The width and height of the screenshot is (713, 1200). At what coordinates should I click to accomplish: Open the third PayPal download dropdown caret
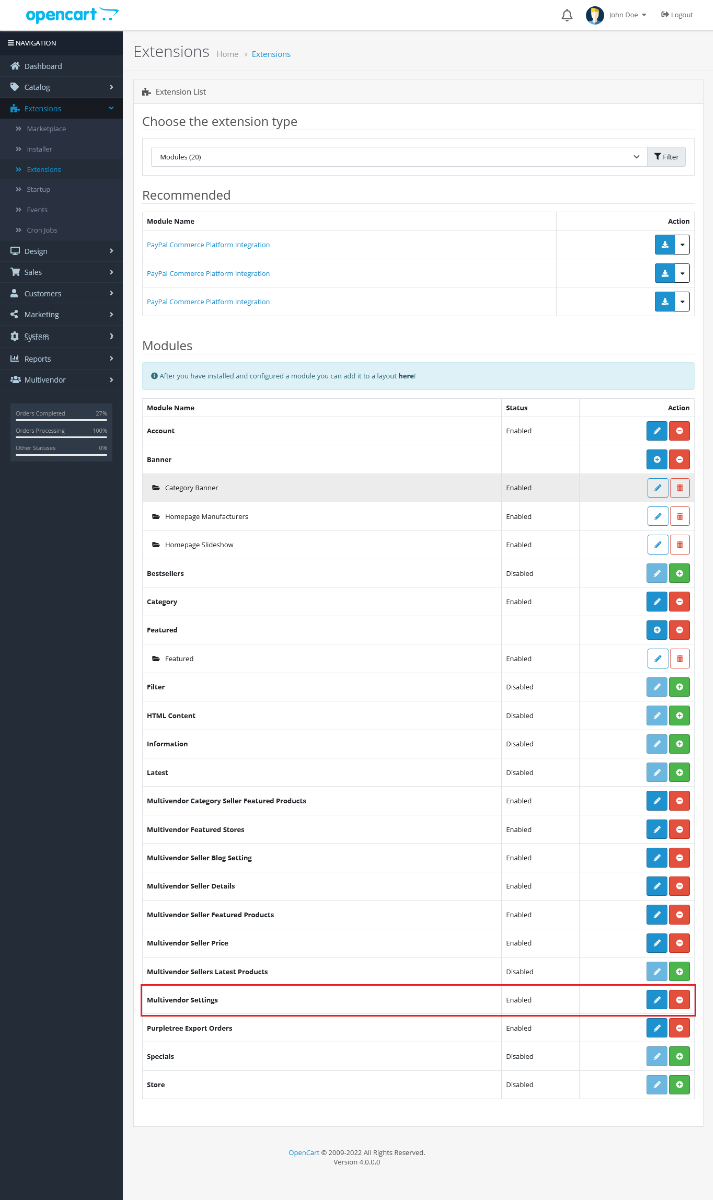(682, 302)
